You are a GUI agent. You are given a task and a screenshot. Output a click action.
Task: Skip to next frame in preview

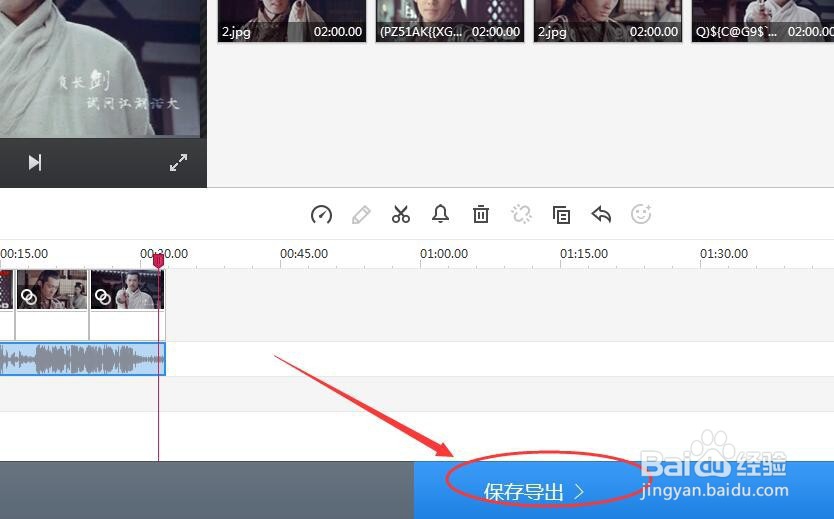click(x=35, y=163)
